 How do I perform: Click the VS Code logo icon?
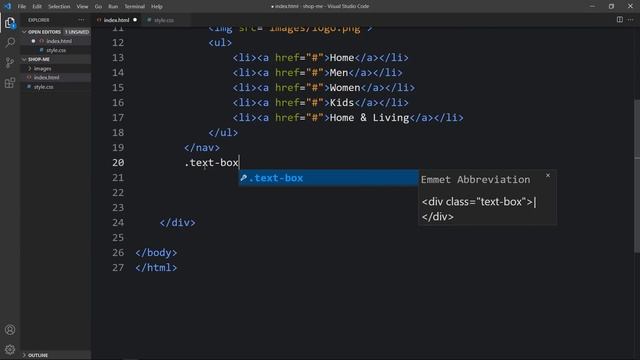click(x=7, y=6)
